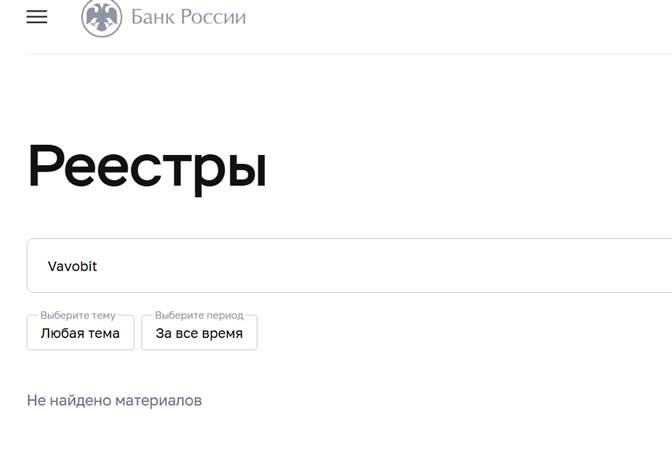This screenshot has height=454, width=672.
Task: Click the round Bank of Russia seal
Action: [102, 17]
